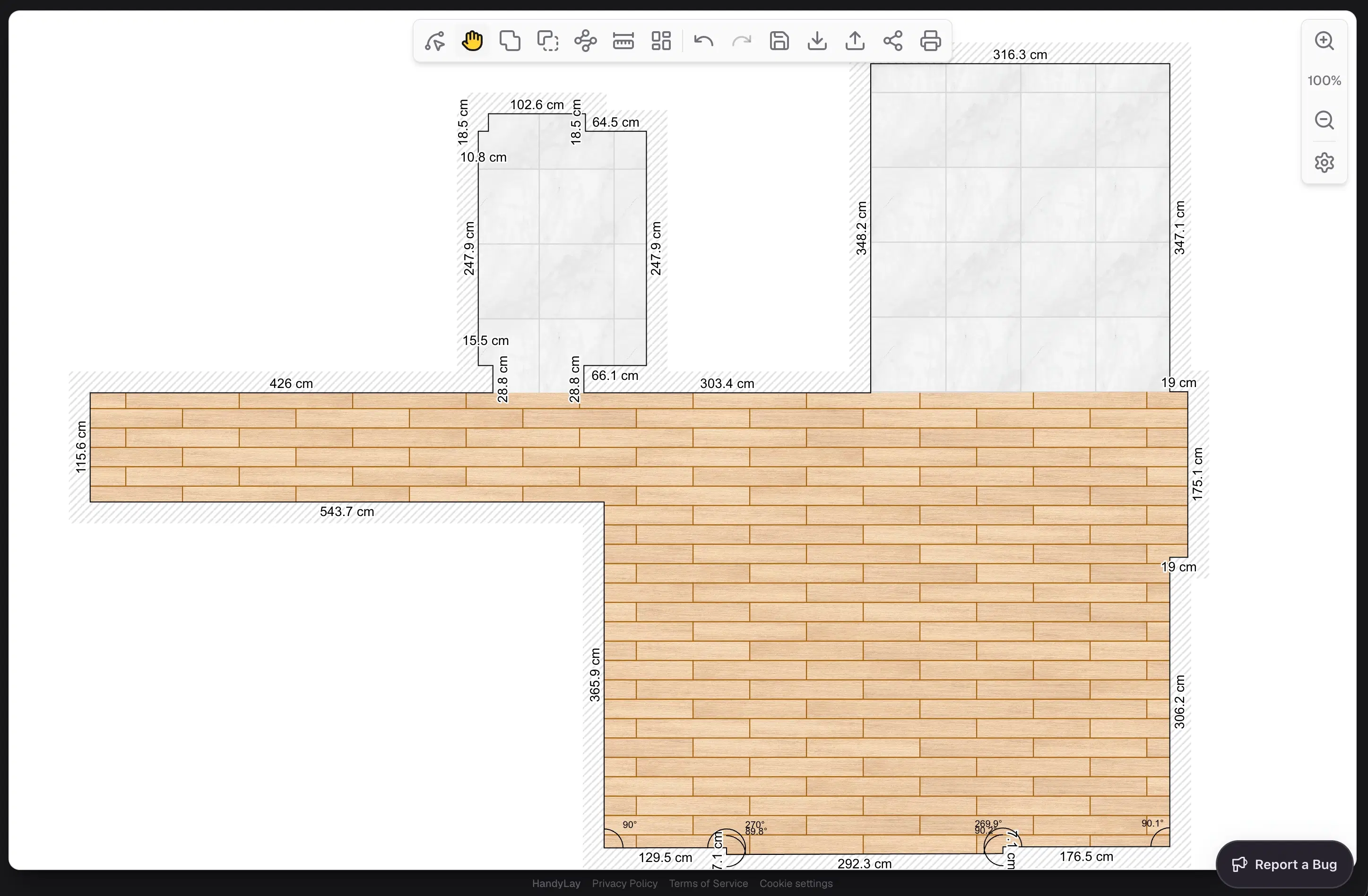Click the subtract shape icon

click(x=548, y=42)
